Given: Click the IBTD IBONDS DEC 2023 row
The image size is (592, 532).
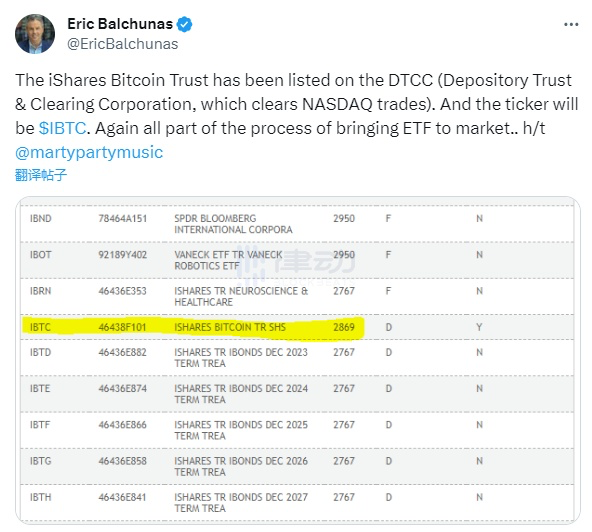Looking at the screenshot, I should coord(297,358).
